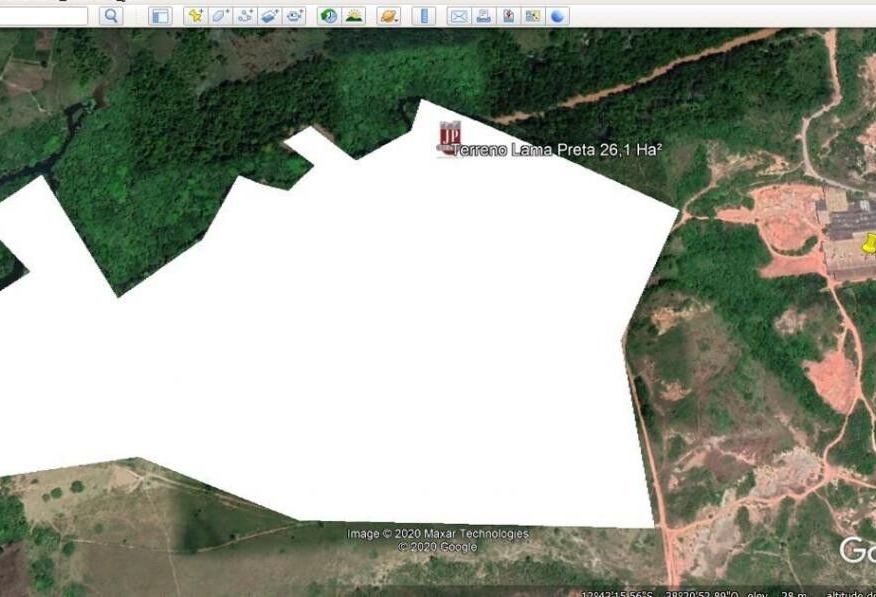Click the Terreno Lama Preta 26,1 Ha² label
Image resolution: width=876 pixels, height=597 pixels.
pyautogui.click(x=557, y=150)
